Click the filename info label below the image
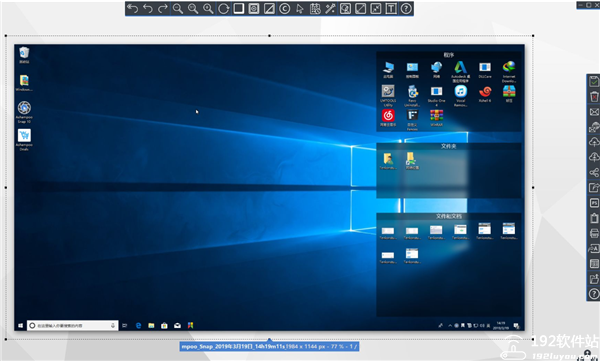The image size is (600, 361). coord(269,346)
